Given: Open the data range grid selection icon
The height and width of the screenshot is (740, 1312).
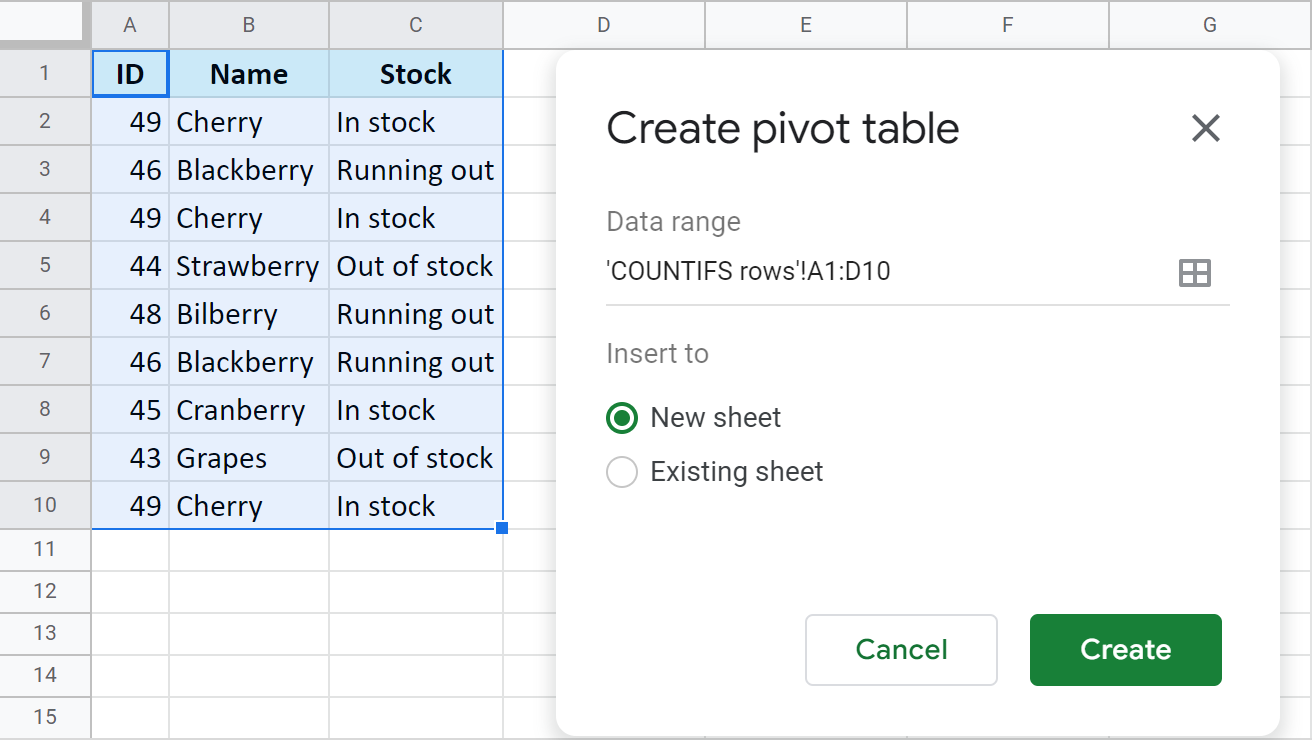Looking at the screenshot, I should pos(1196,271).
